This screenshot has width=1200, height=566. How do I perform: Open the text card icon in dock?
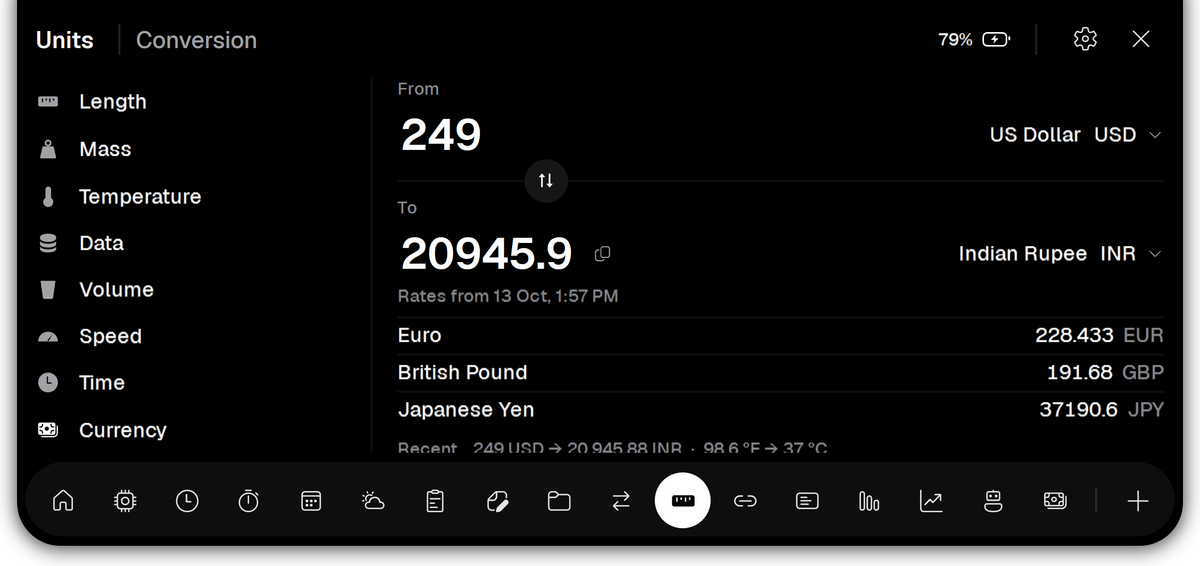tap(807, 501)
